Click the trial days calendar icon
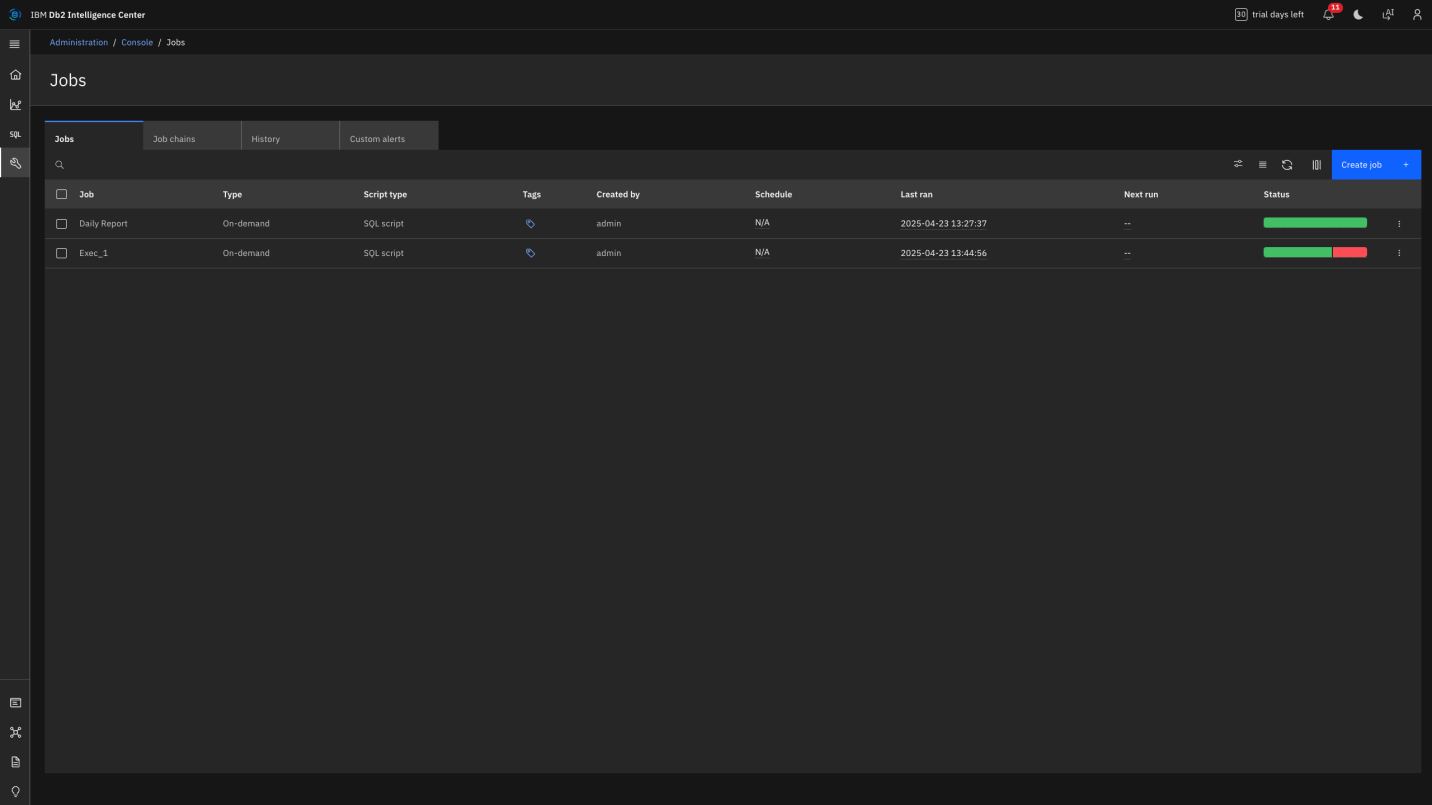The height and width of the screenshot is (805, 1432). point(1241,15)
